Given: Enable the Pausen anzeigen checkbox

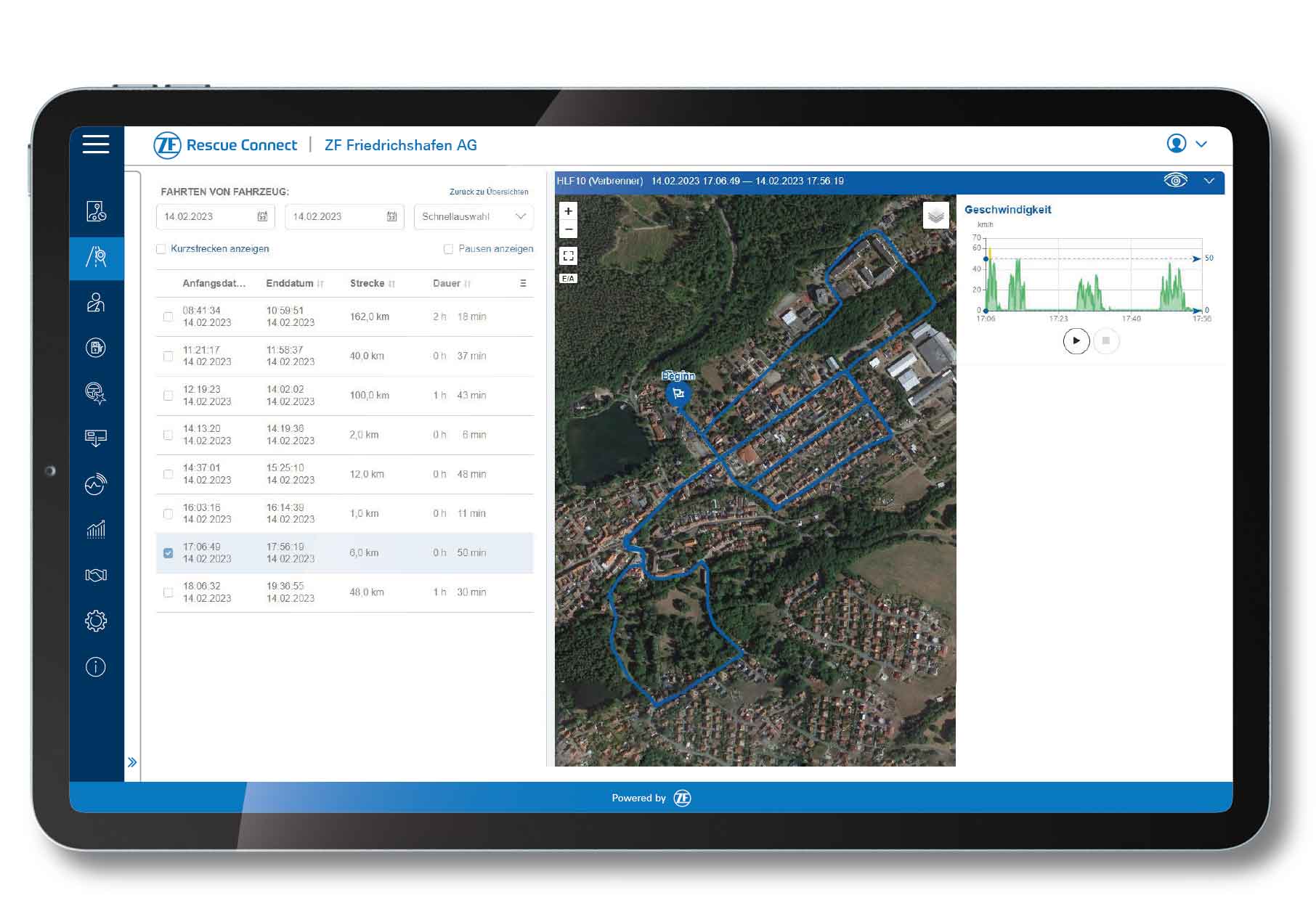Looking at the screenshot, I should (x=448, y=248).
